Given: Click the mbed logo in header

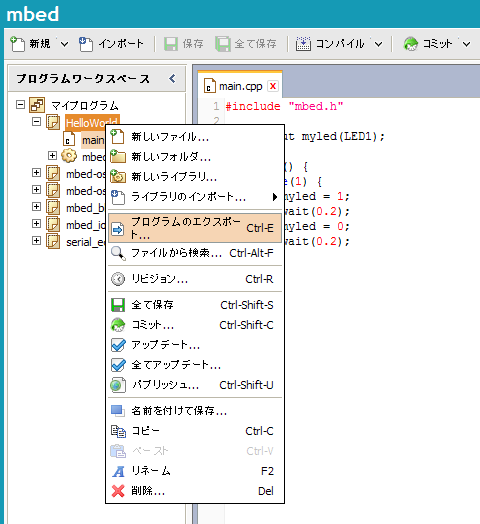Looking at the screenshot, I should 32,14.
